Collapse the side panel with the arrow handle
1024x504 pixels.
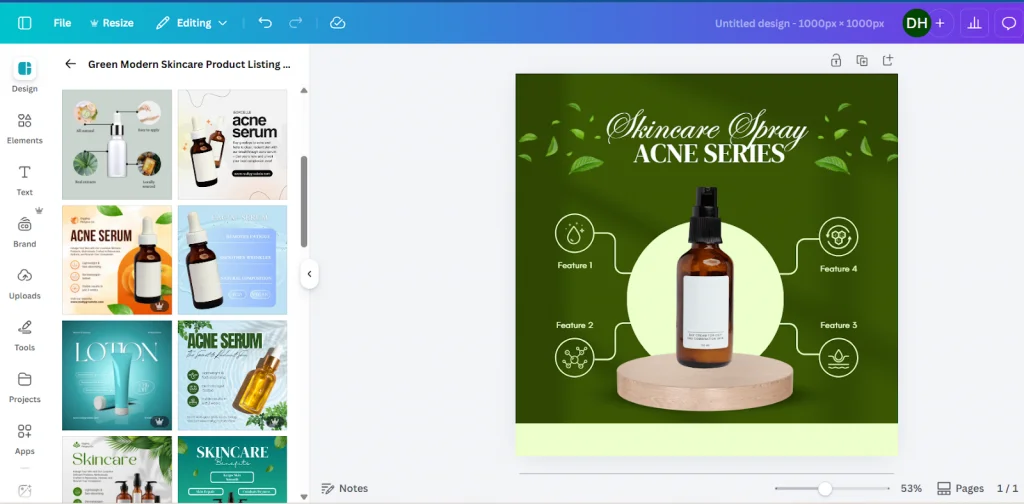[x=309, y=274]
